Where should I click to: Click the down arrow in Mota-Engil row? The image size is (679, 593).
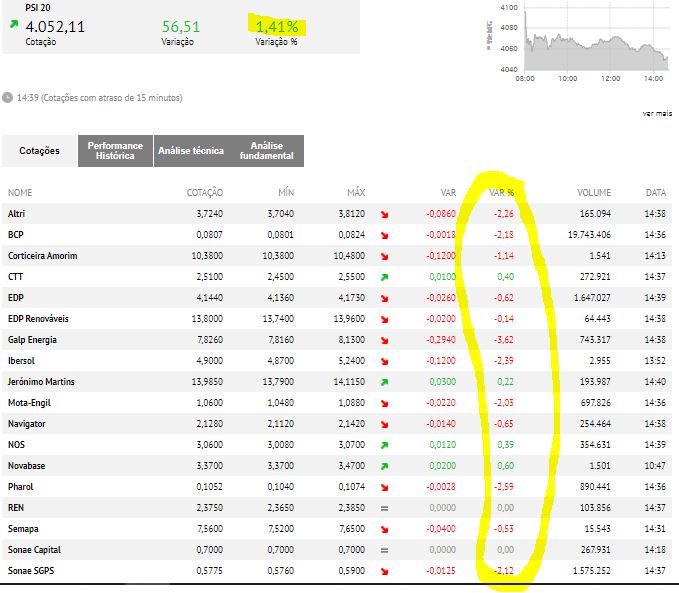(384, 403)
